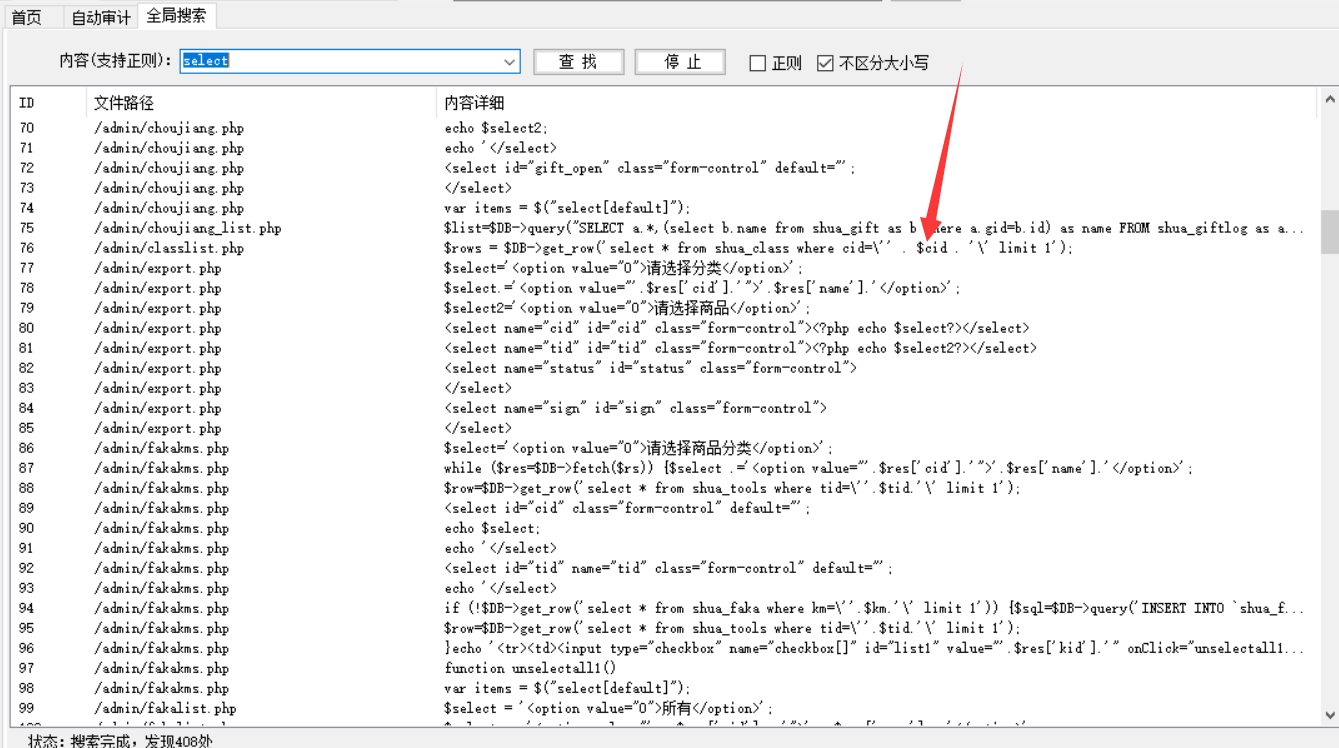Image resolution: width=1339 pixels, height=748 pixels.
Task: Select /admin/choujiang_list.php path in row 75
Action: coord(188,228)
